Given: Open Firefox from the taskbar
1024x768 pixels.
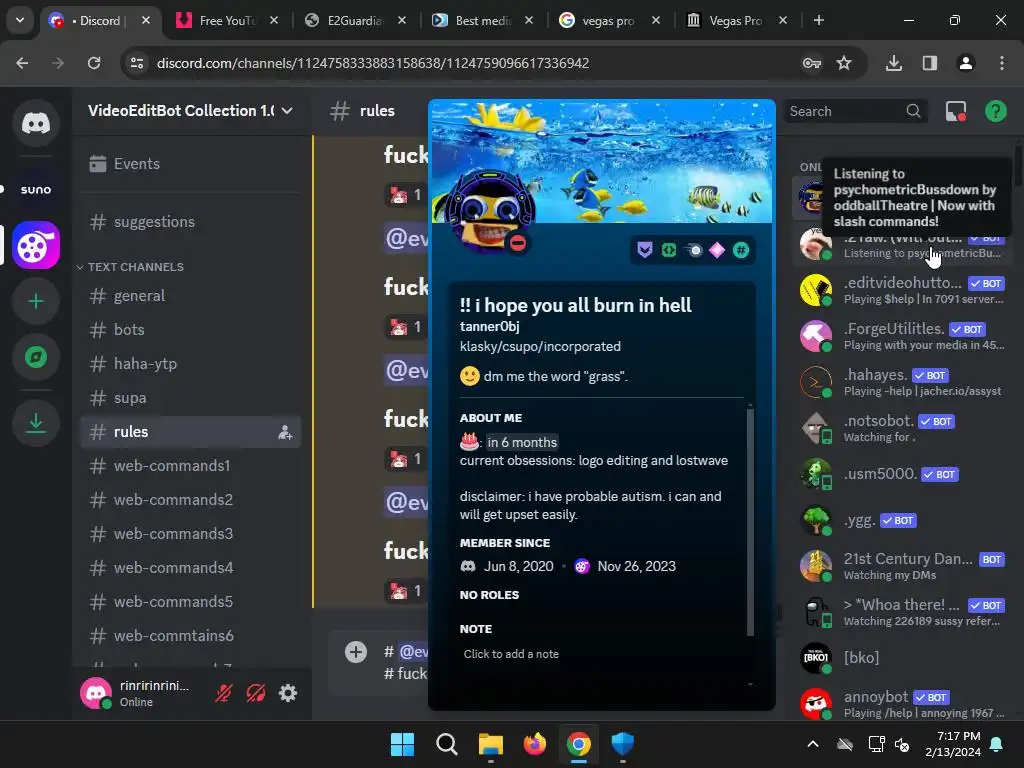Looking at the screenshot, I should point(535,744).
